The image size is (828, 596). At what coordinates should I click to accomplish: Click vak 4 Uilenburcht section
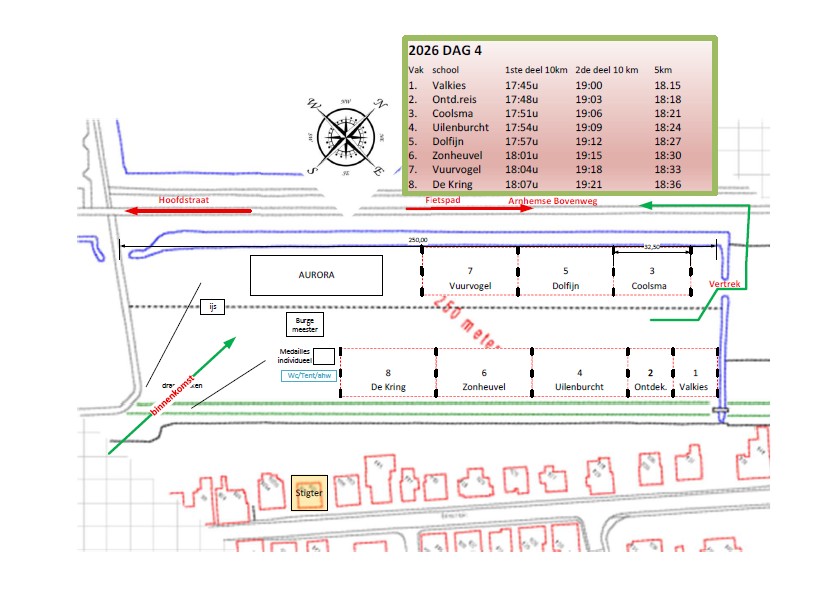tap(578, 378)
